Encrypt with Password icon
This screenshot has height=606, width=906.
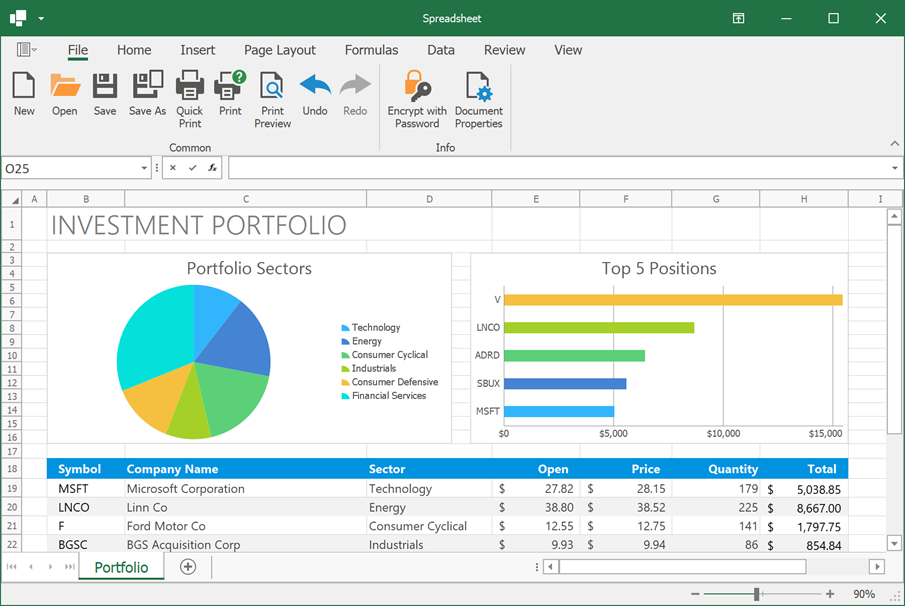[x=417, y=99]
